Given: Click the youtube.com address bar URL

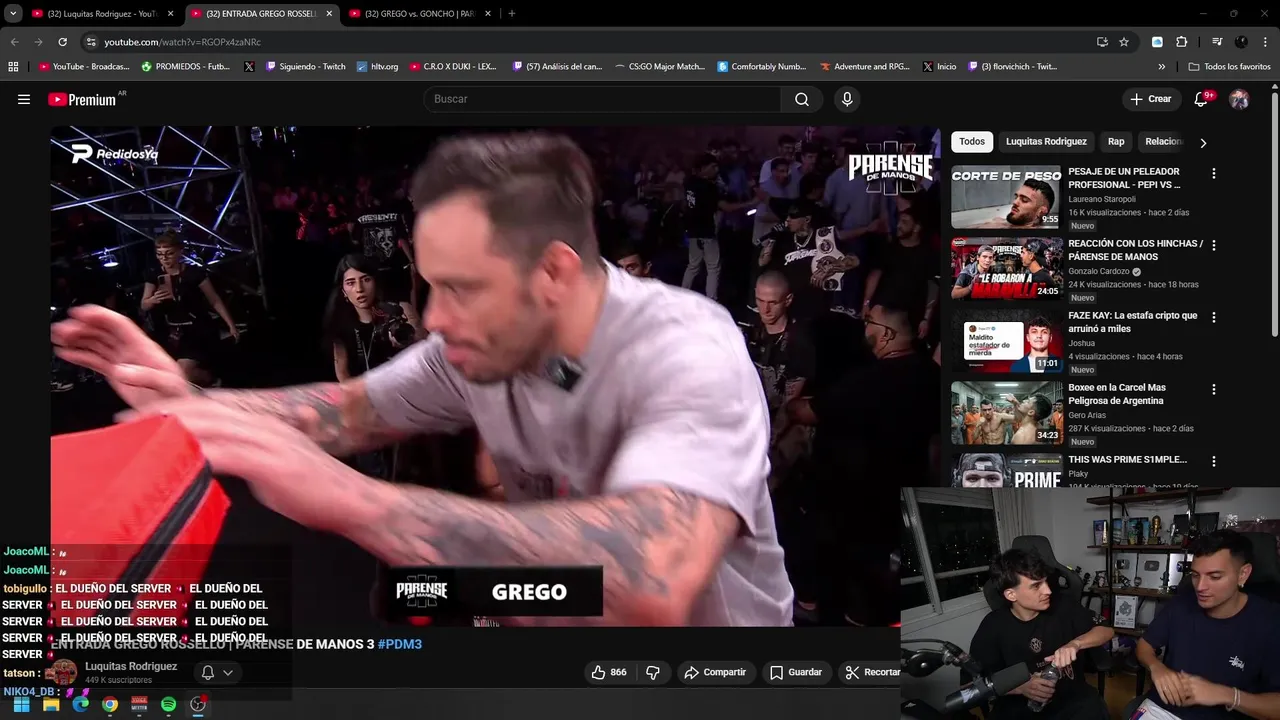Looking at the screenshot, I should (182, 42).
